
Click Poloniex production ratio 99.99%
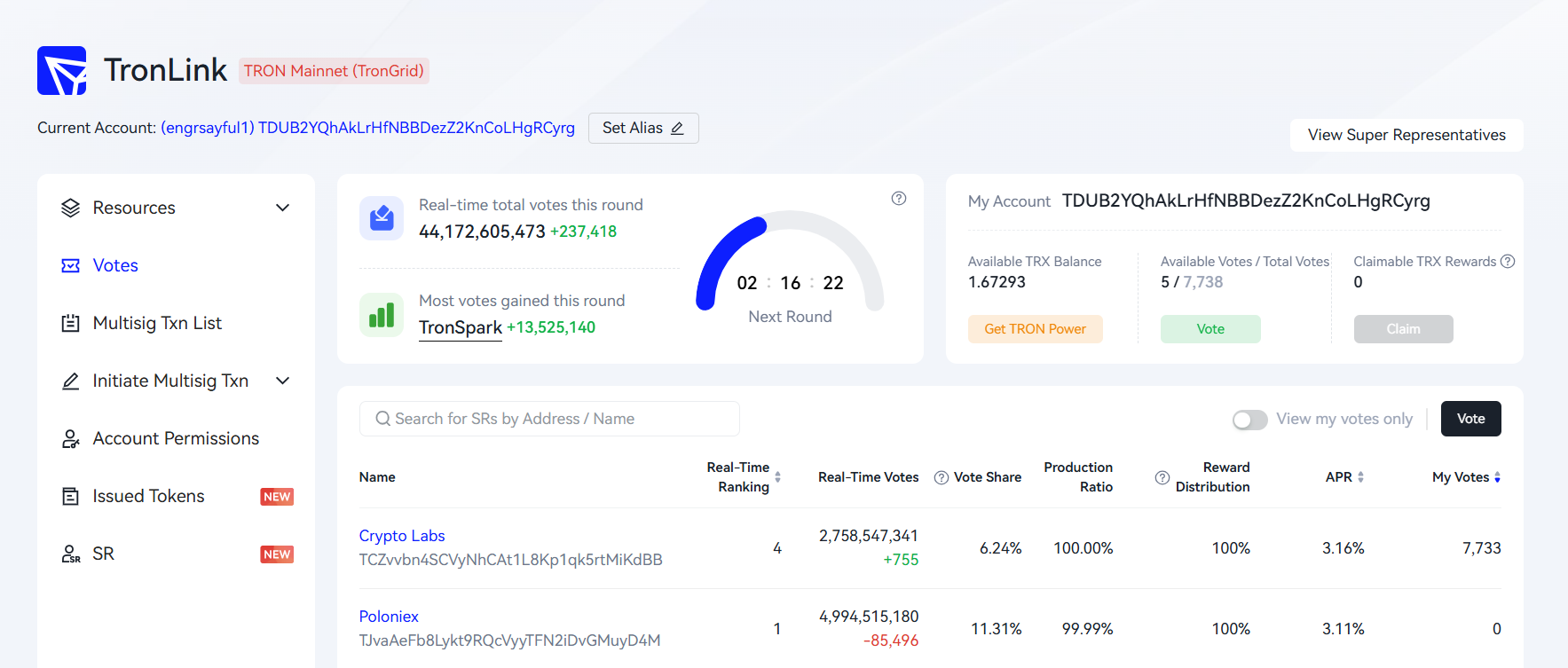click(x=1087, y=629)
